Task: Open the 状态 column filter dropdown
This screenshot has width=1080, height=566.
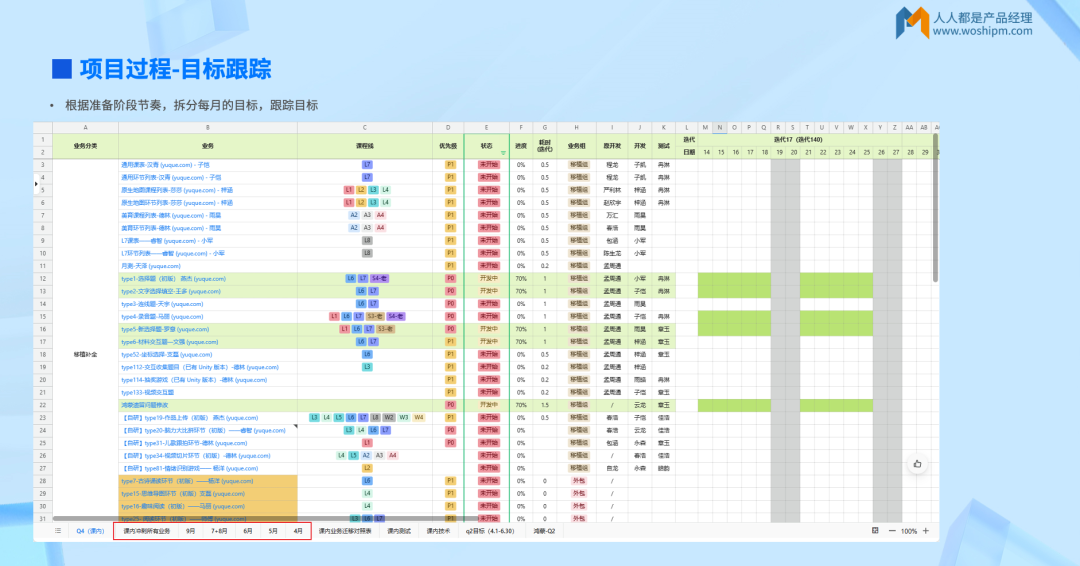Action: pos(502,152)
